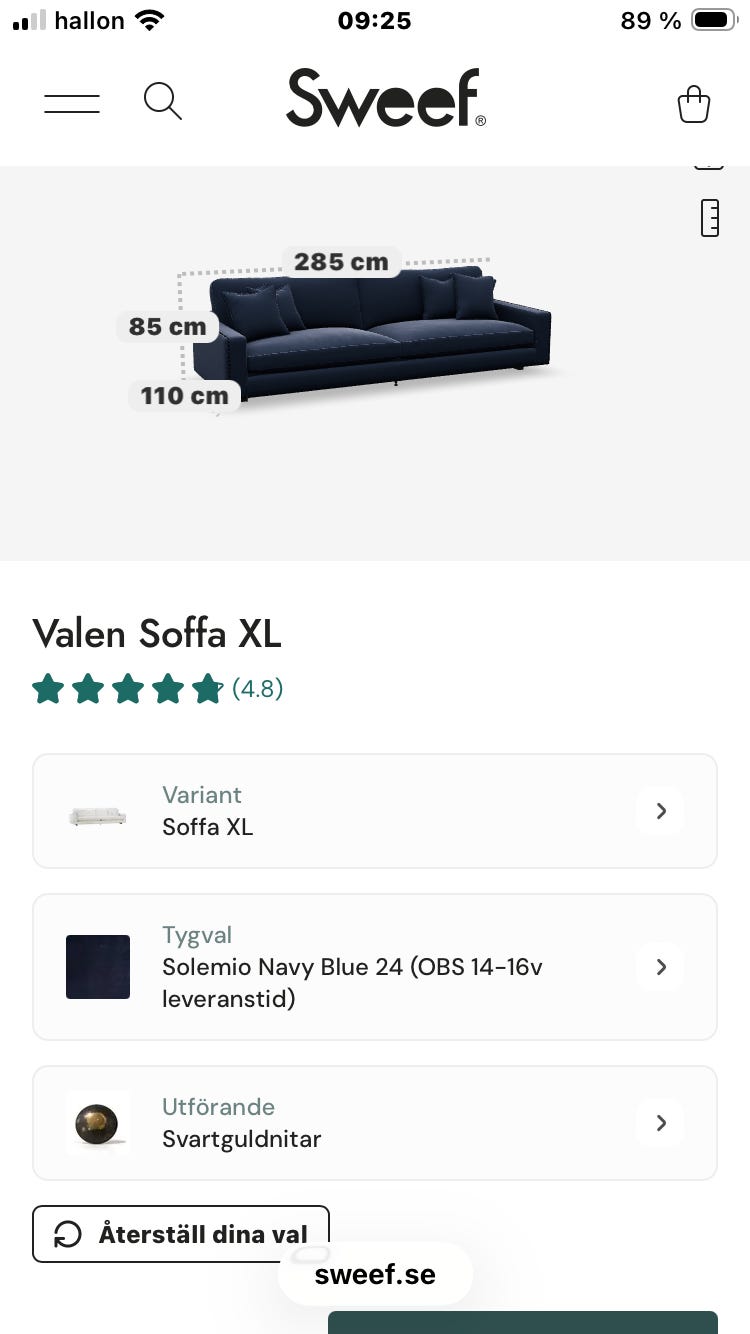Click the Sweef logo
Screen dimensions: 750x1334
click(x=386, y=98)
